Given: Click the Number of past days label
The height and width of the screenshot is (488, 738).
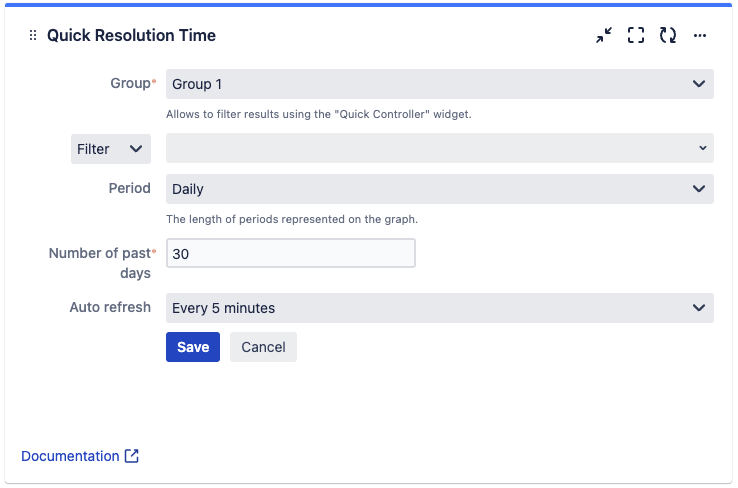Looking at the screenshot, I should 100,263.
